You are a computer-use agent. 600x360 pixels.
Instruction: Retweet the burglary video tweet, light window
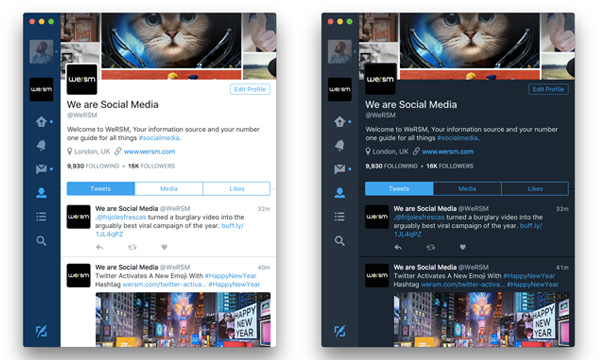(x=132, y=247)
